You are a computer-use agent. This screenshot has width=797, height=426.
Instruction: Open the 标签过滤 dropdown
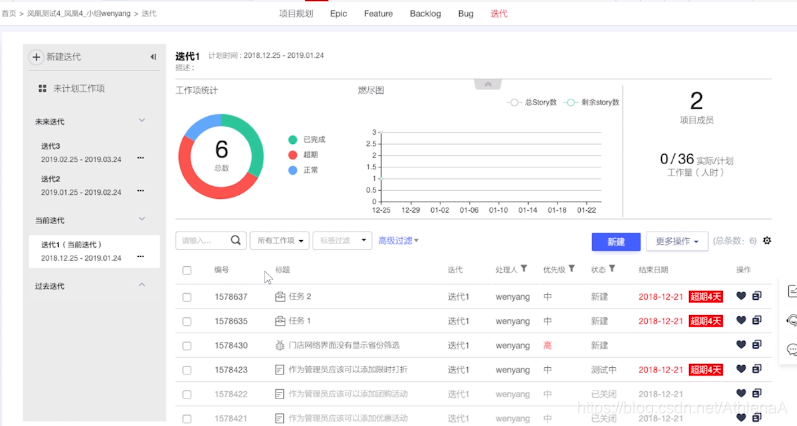pyautogui.click(x=342, y=240)
